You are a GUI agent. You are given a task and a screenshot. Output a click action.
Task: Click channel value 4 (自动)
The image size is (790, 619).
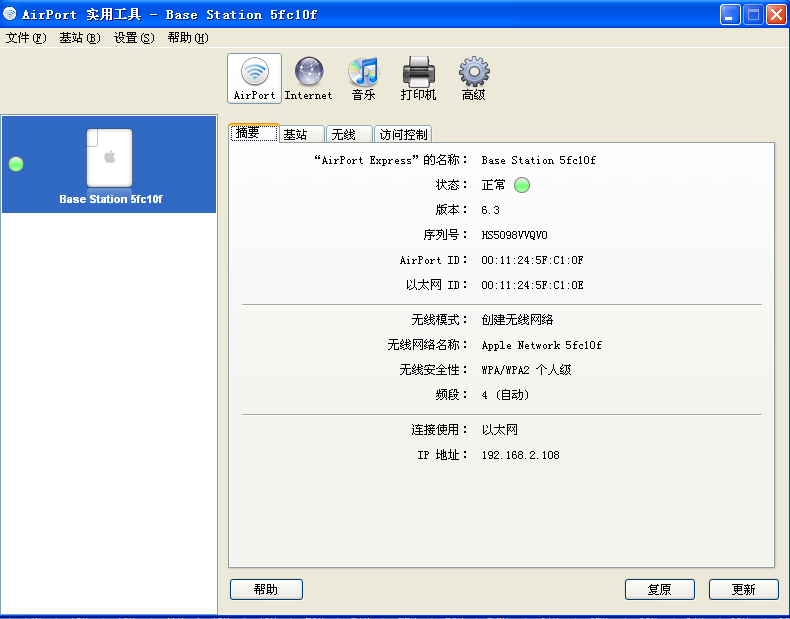506,395
